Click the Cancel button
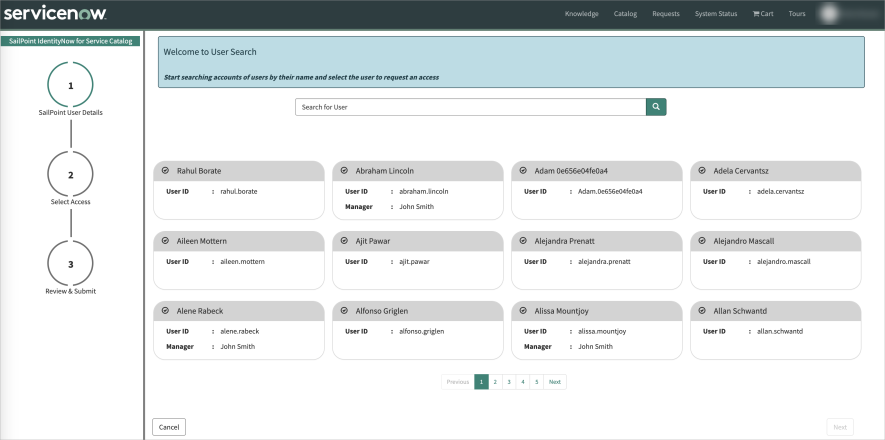 click(x=169, y=427)
